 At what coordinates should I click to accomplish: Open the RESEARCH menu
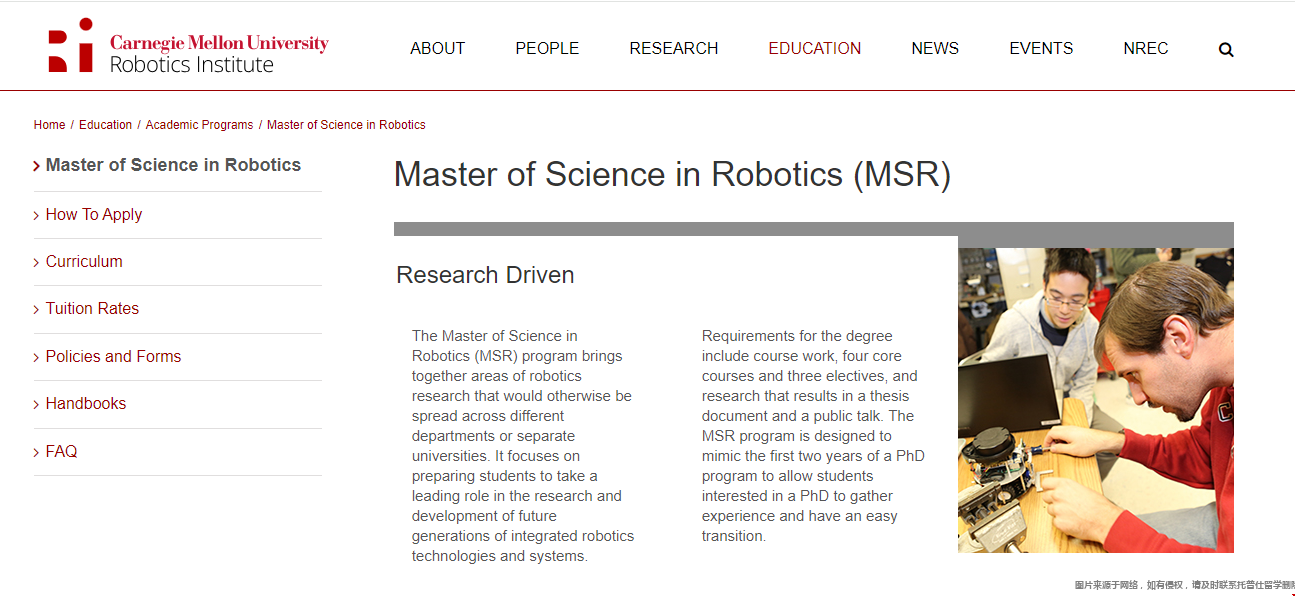(x=673, y=48)
